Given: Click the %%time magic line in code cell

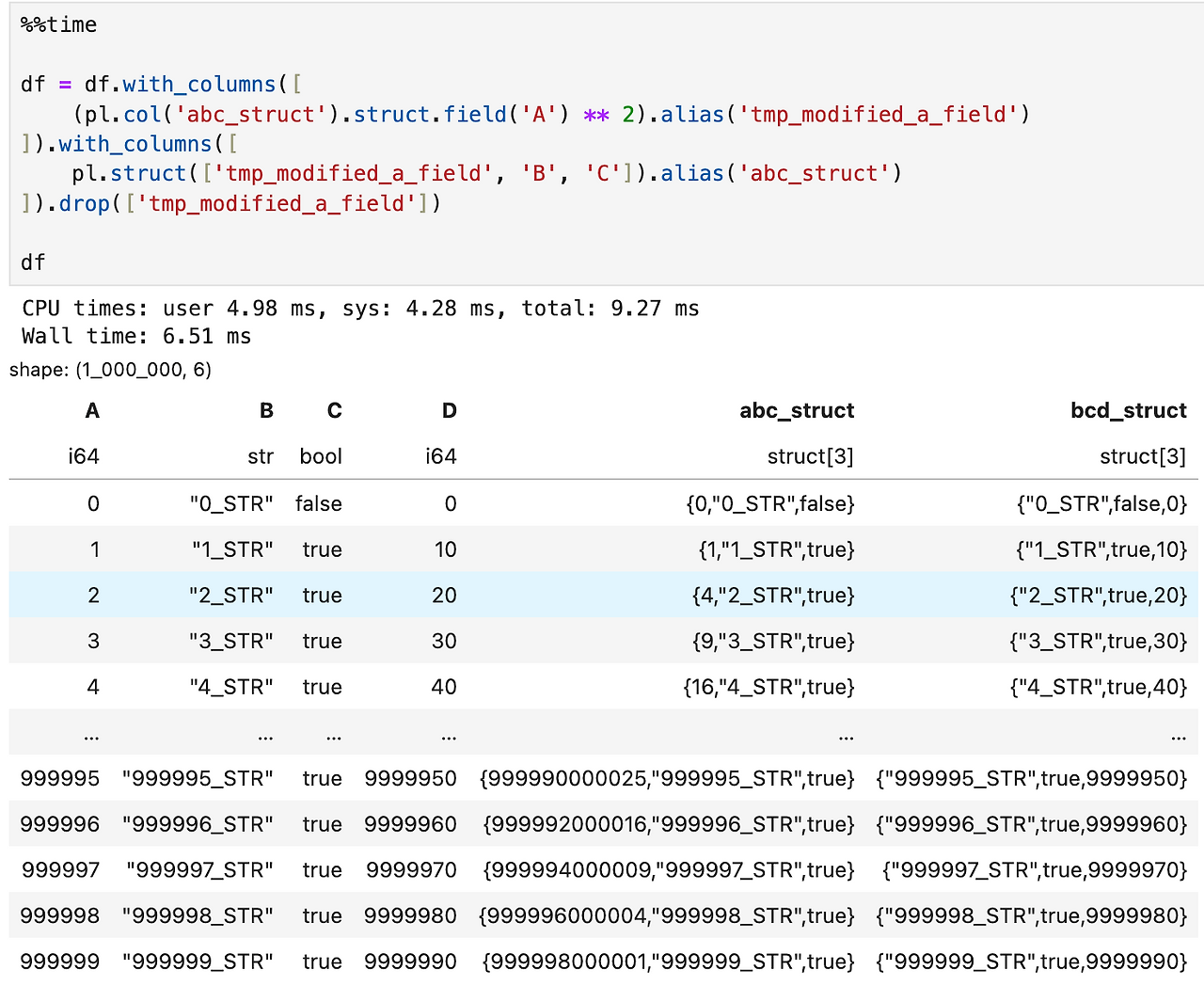Looking at the screenshot, I should coord(58,24).
